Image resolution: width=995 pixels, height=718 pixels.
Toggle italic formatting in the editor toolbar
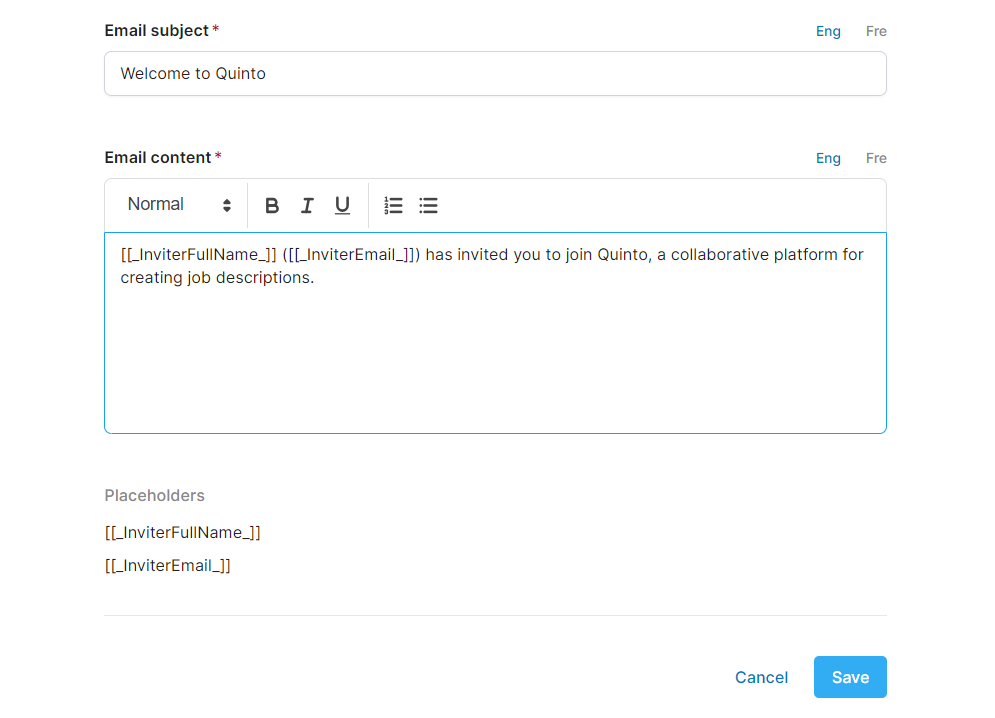pos(307,206)
